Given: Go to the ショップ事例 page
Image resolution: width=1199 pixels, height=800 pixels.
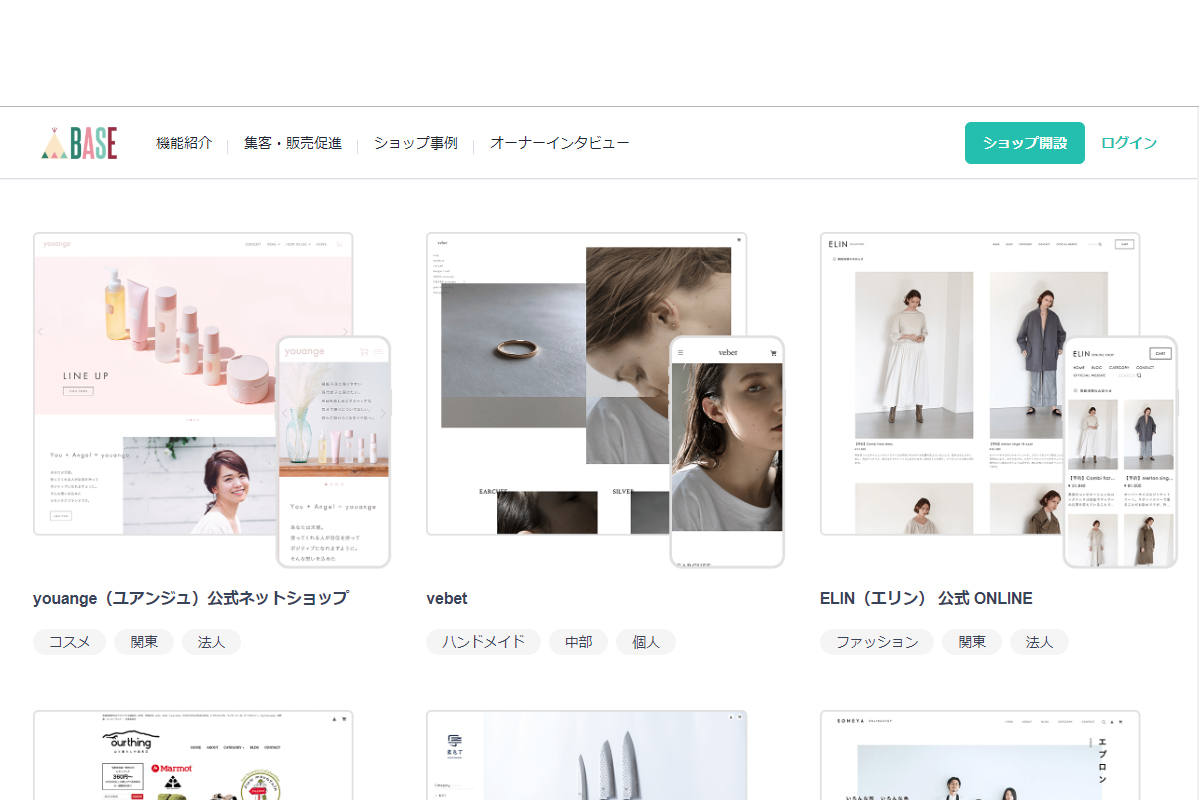Looking at the screenshot, I should tap(416, 143).
